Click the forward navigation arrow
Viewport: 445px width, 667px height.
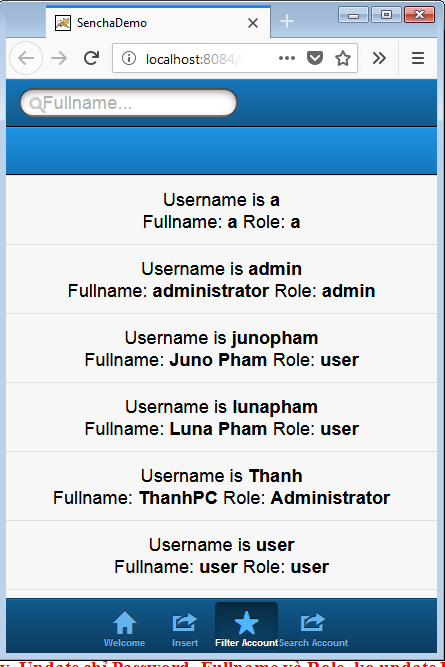click(59, 58)
